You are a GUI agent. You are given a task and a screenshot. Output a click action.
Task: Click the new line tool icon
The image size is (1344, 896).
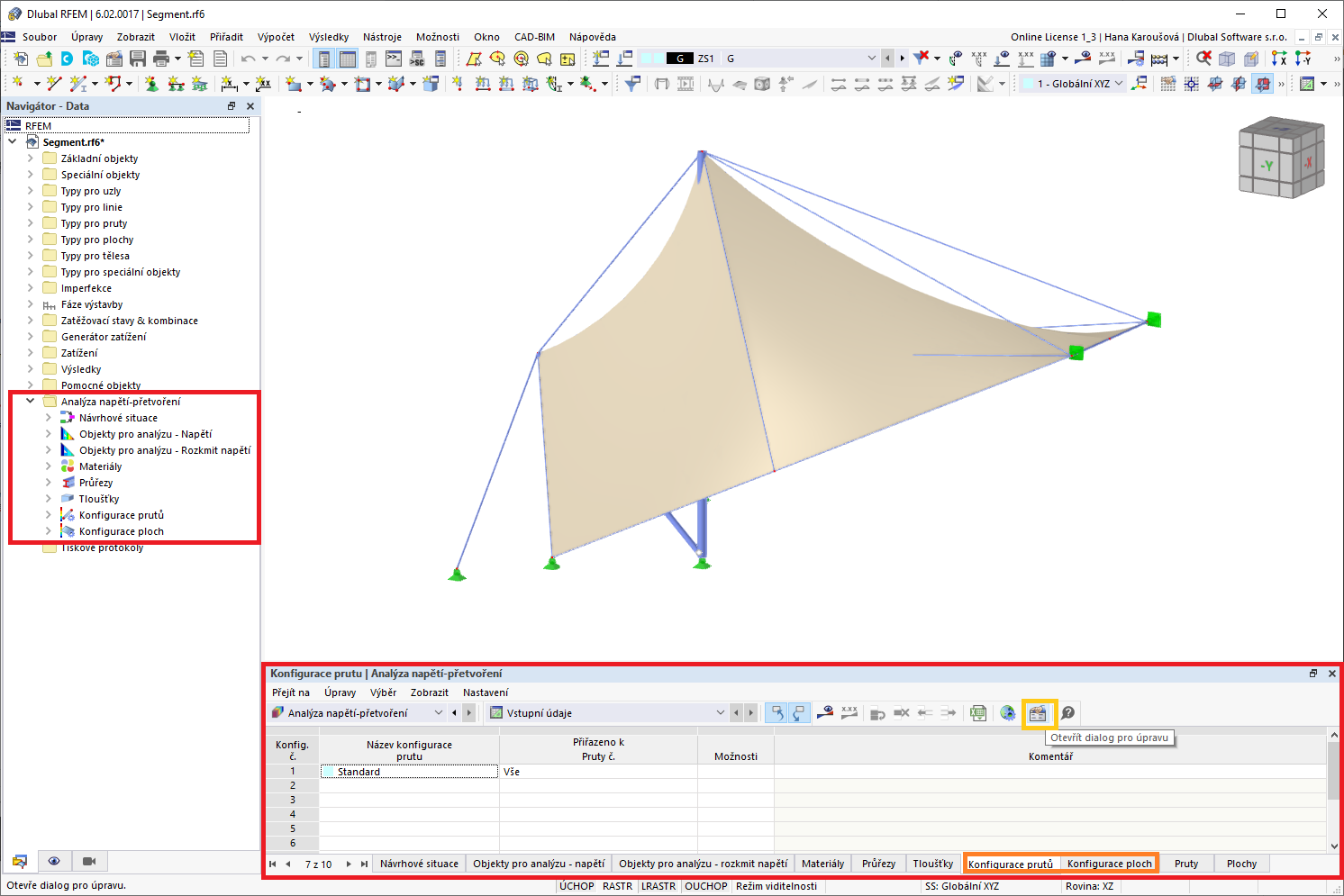54,84
